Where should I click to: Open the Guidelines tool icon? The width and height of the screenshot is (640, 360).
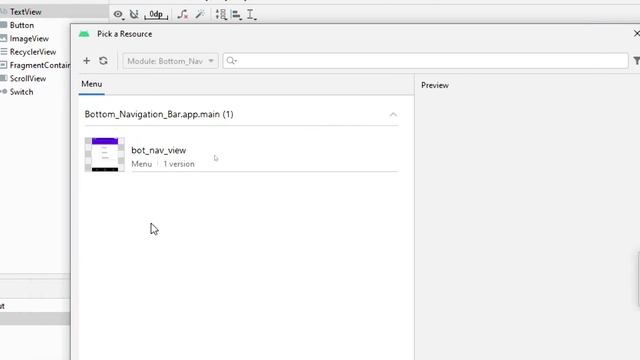pyautogui.click(x=251, y=15)
